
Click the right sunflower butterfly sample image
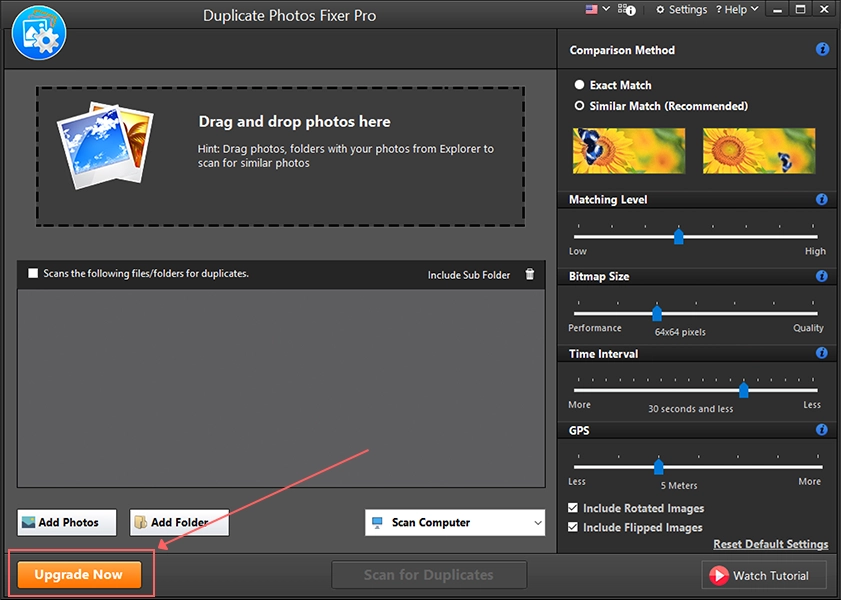(759, 151)
